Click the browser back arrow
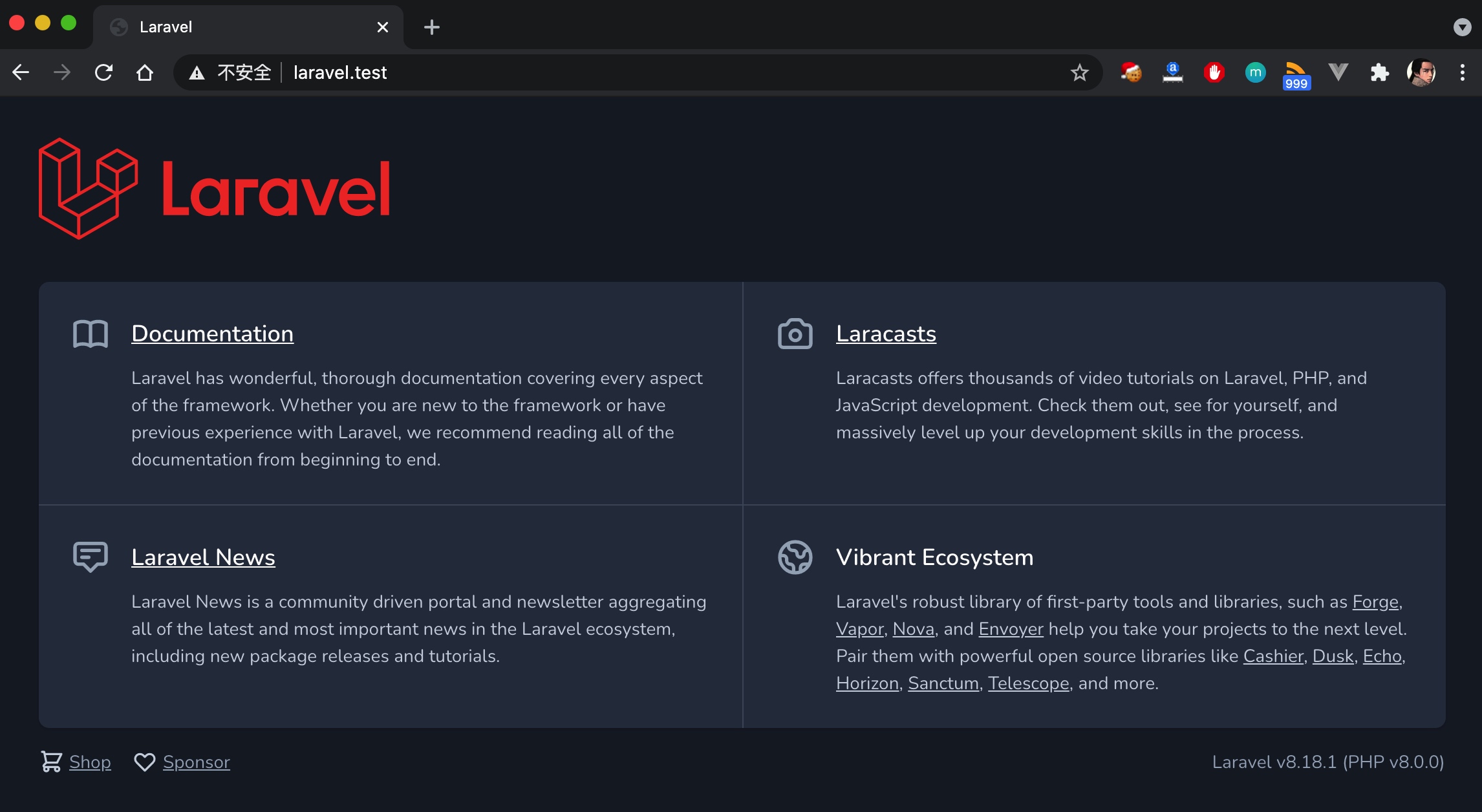 click(21, 72)
